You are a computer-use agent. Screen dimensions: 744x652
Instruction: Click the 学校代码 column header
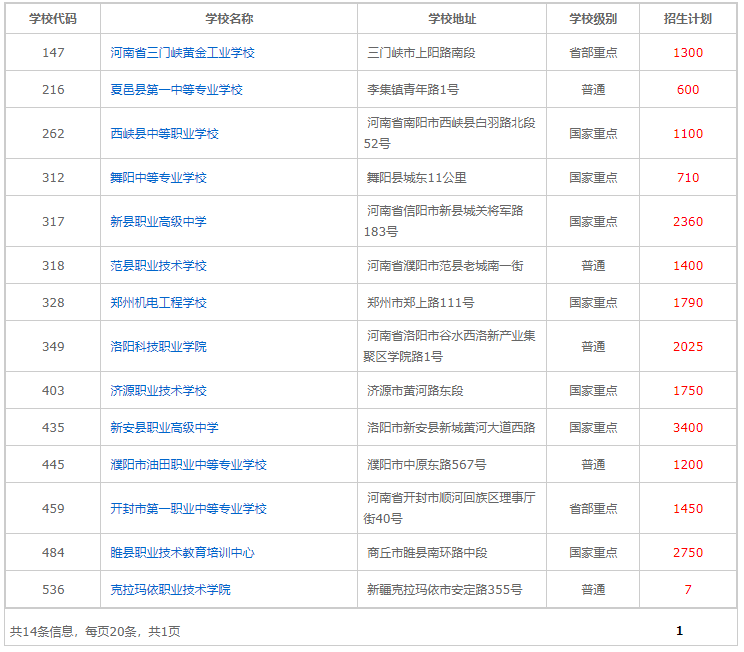click(53, 19)
